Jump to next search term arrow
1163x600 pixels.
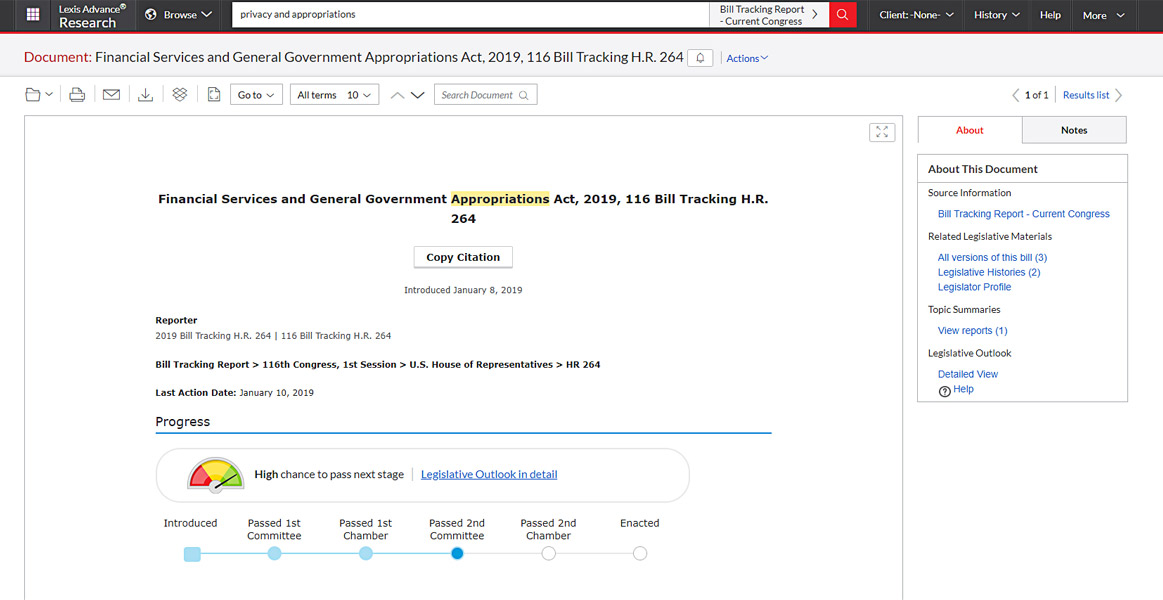[x=418, y=95]
